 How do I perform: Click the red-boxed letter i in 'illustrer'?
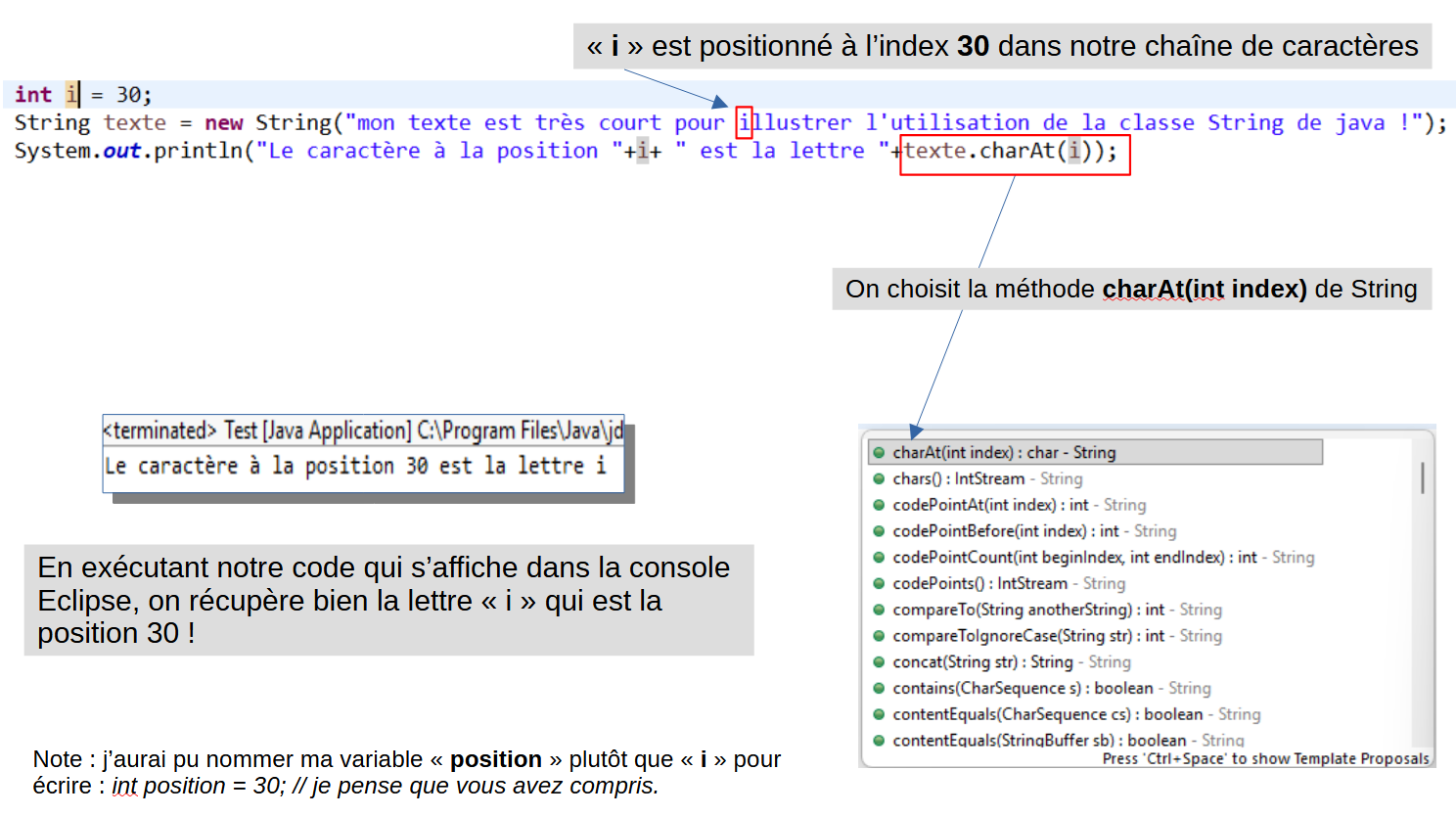744,123
